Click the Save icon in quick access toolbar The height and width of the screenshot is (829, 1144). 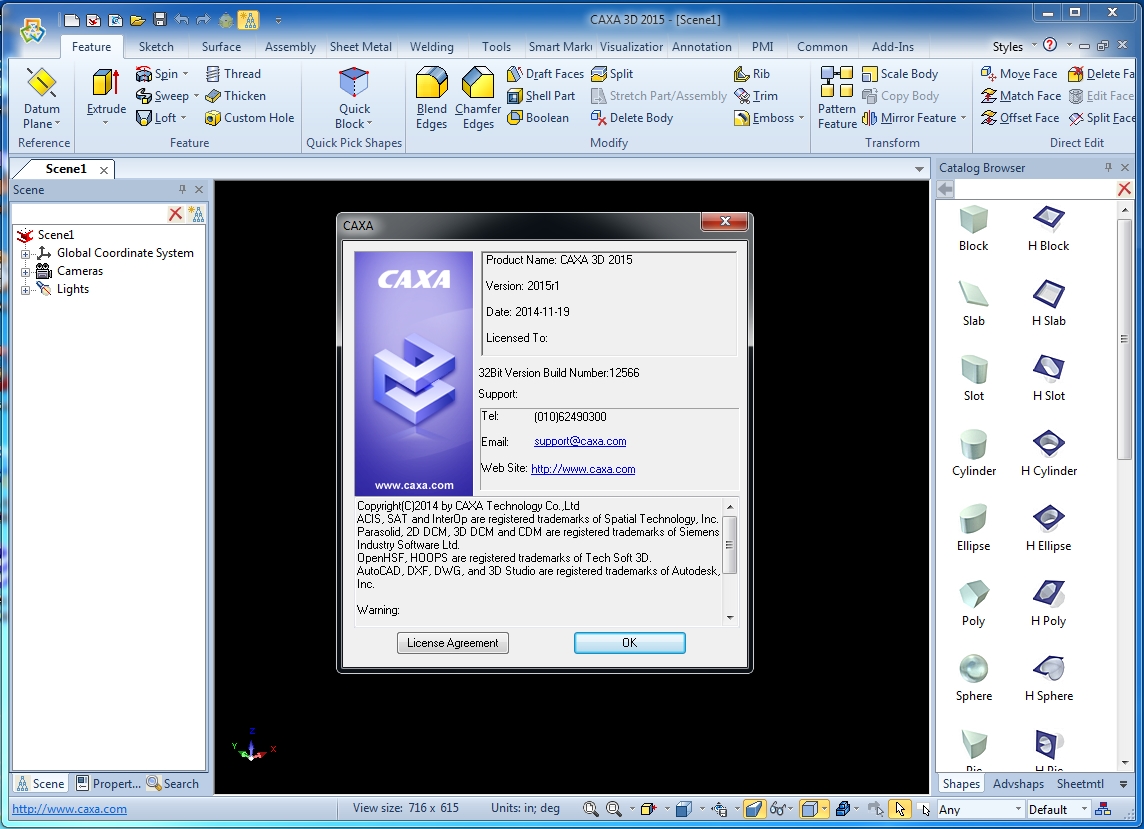(161, 20)
